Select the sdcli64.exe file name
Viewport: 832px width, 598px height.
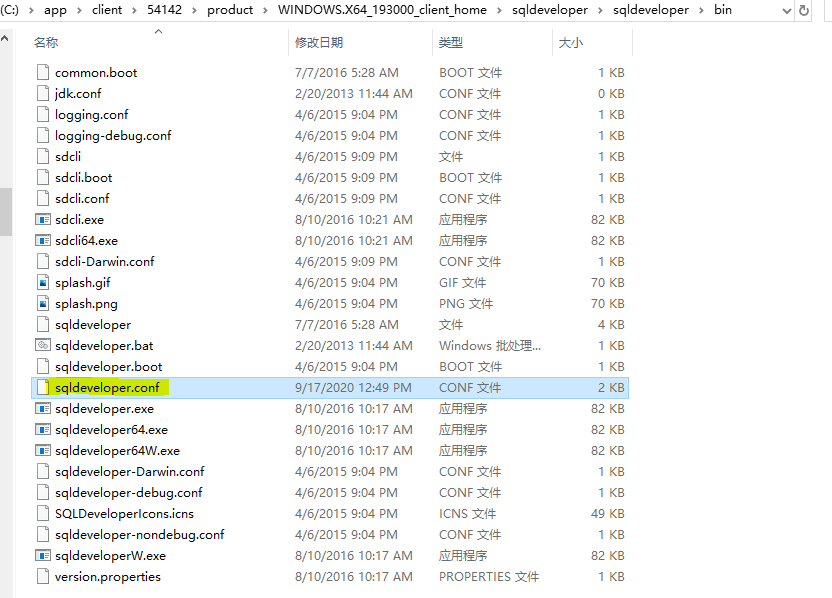click(x=86, y=241)
